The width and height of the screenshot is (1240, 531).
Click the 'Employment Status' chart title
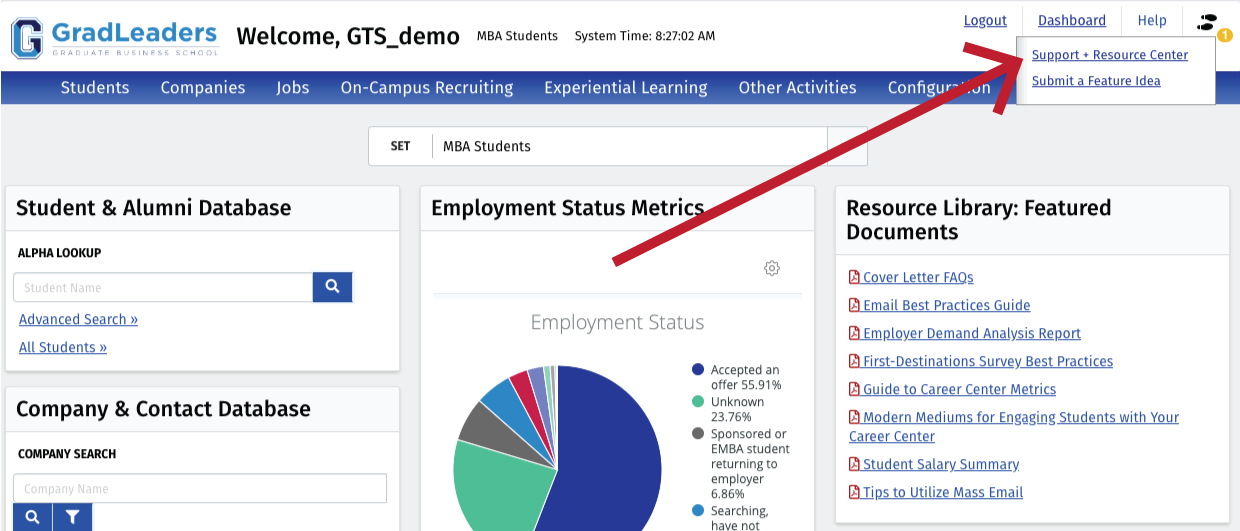coord(617,323)
